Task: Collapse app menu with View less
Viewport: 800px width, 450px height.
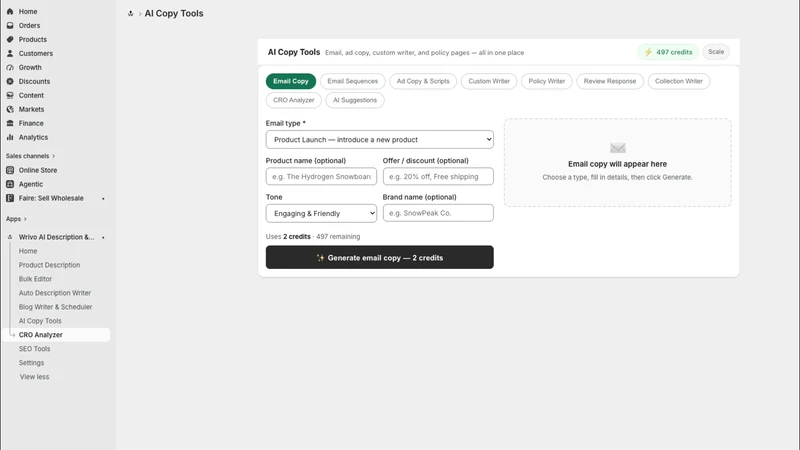Action: 34,377
